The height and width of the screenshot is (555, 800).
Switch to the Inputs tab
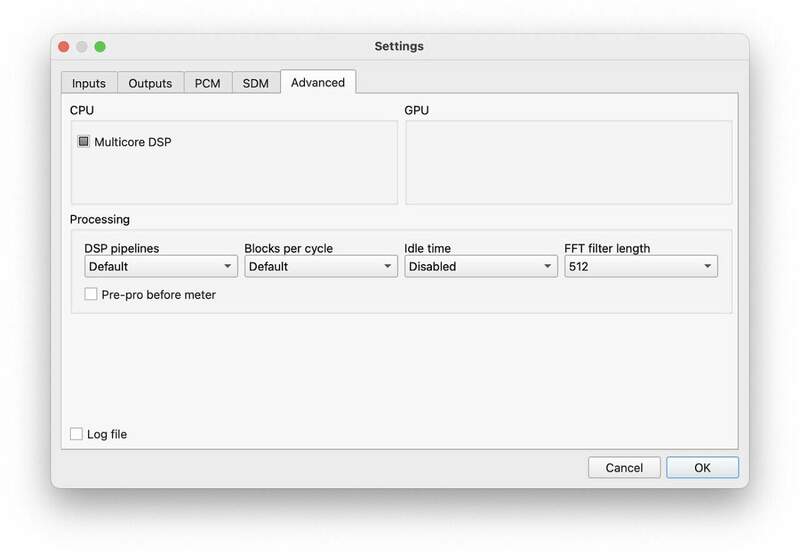tap(89, 83)
